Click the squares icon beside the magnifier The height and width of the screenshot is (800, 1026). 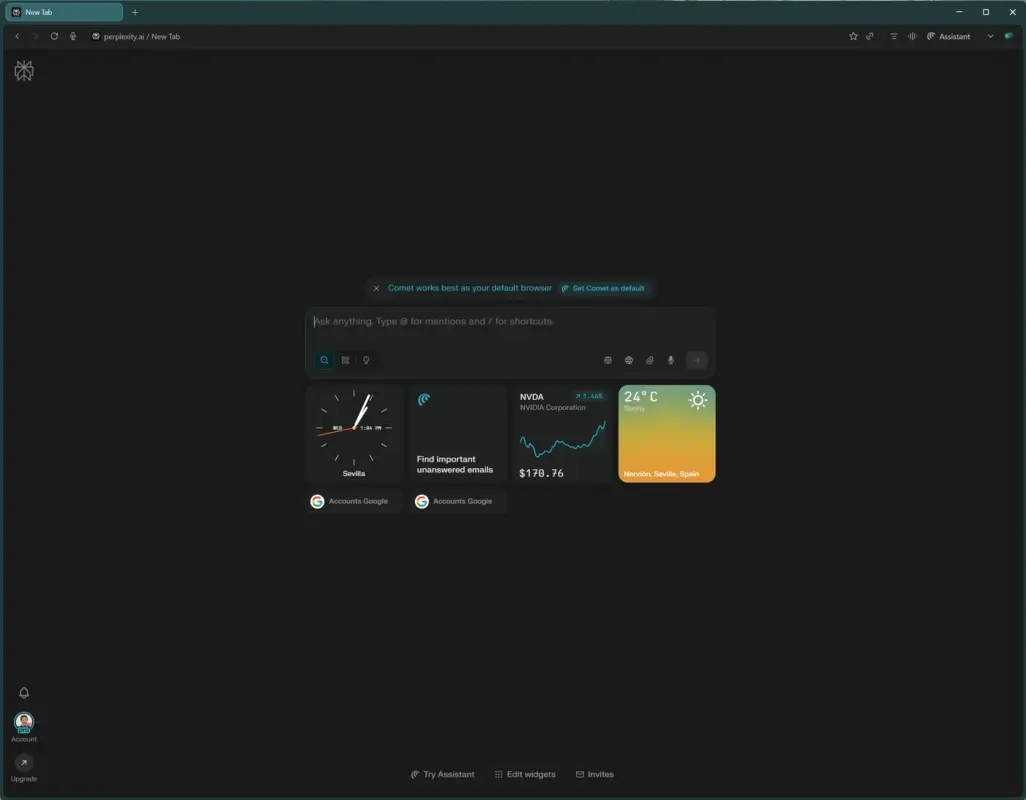point(344,360)
